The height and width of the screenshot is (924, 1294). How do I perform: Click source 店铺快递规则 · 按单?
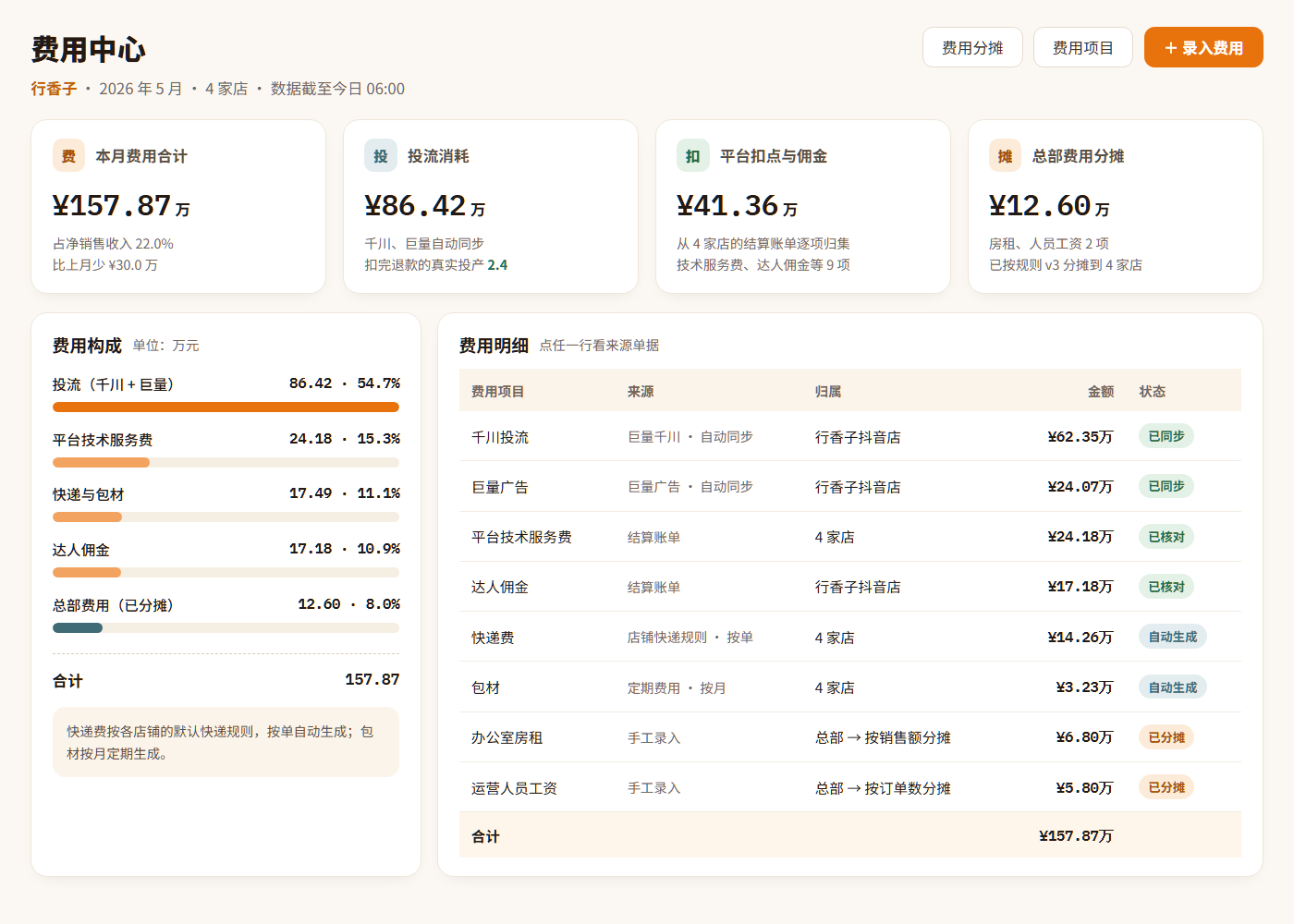(x=690, y=638)
